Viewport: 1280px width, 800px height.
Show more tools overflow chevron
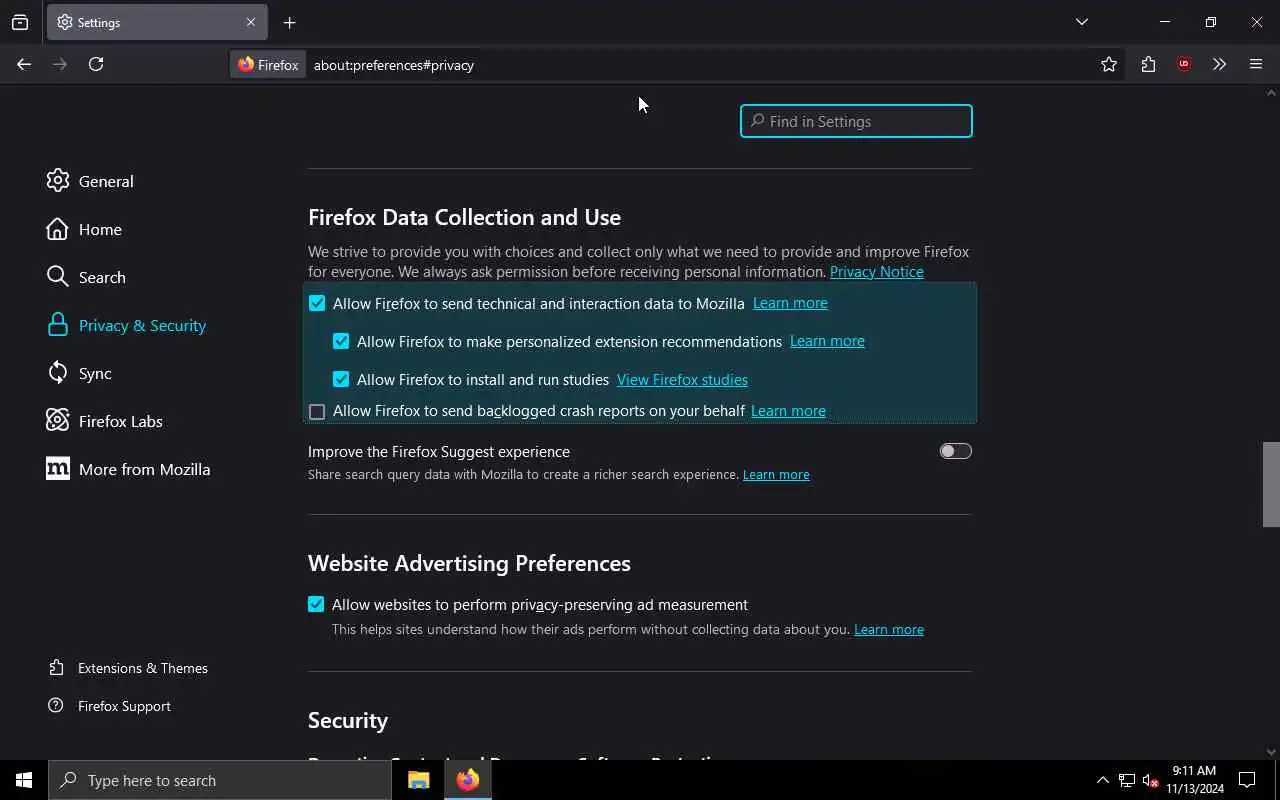coord(1219,64)
